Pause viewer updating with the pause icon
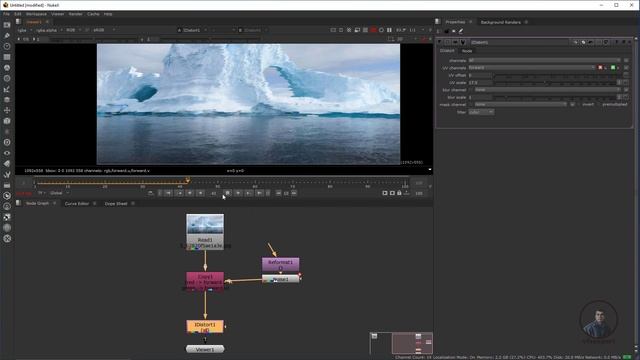Image resolution: width=640 pixels, height=360 pixels. (389, 30)
